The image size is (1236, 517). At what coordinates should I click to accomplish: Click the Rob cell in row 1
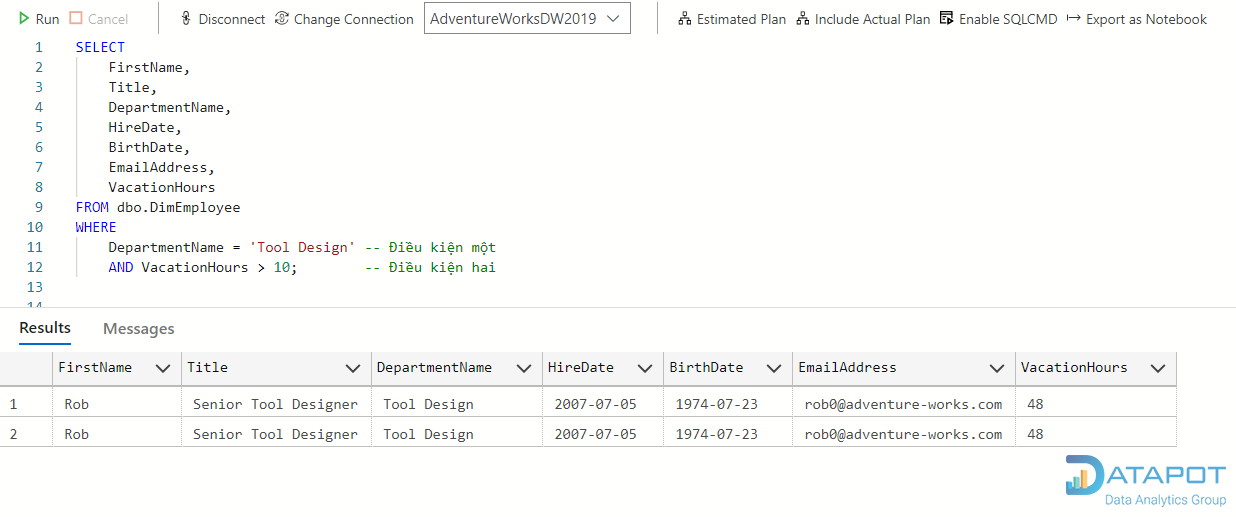click(x=117, y=404)
